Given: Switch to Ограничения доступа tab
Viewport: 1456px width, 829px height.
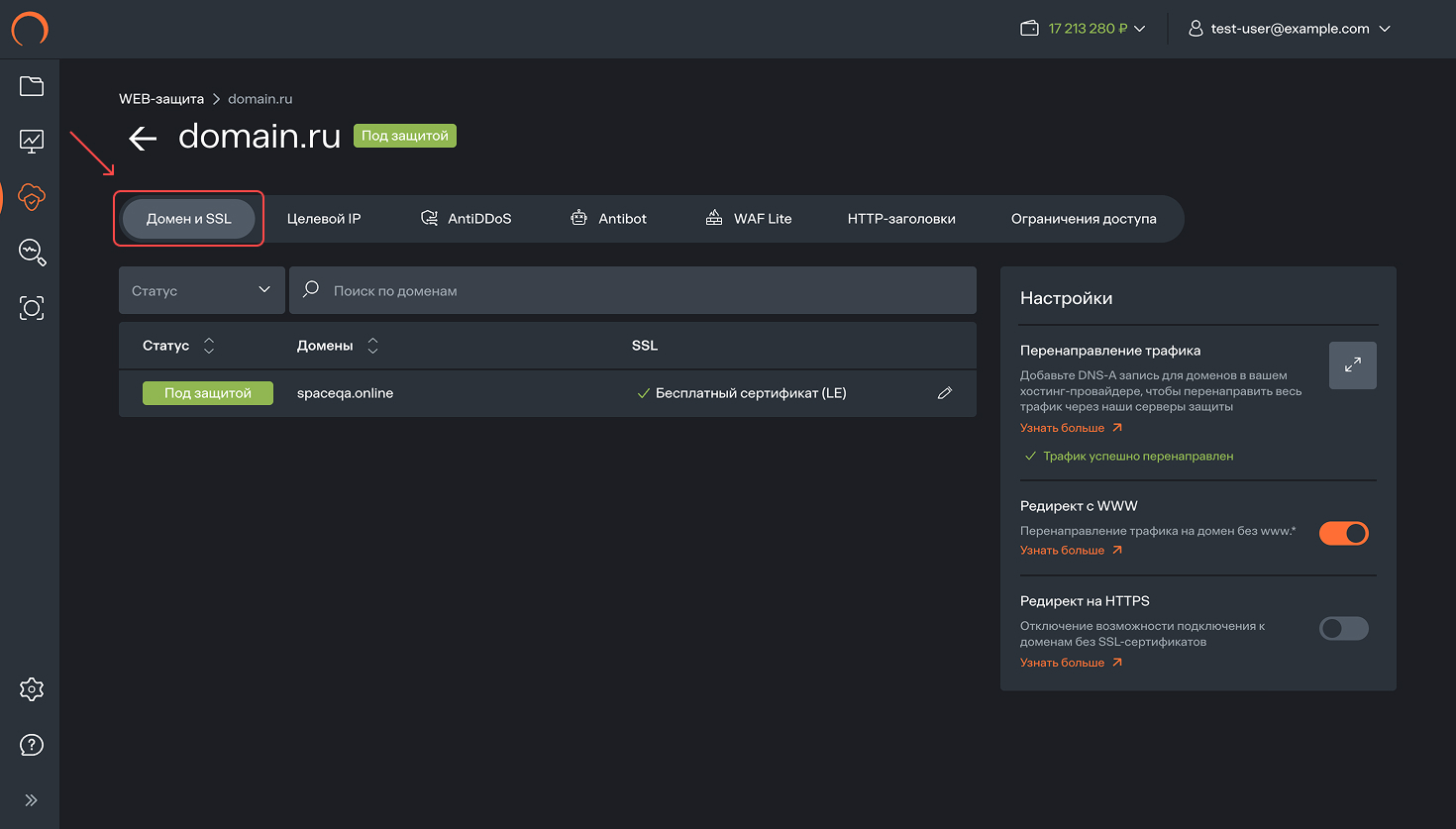Looking at the screenshot, I should coord(1084,219).
